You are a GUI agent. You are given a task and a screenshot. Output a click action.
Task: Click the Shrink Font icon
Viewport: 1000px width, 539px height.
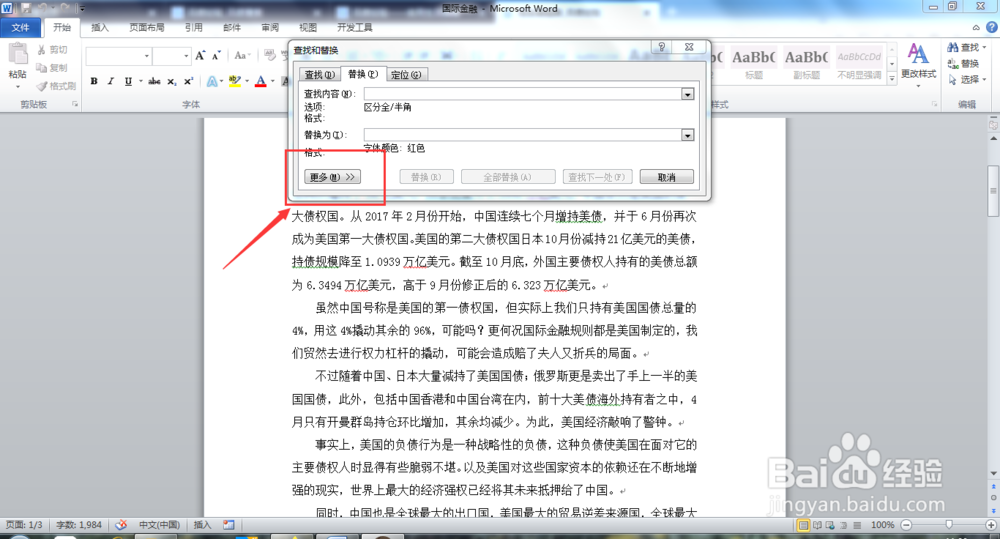tap(216, 55)
